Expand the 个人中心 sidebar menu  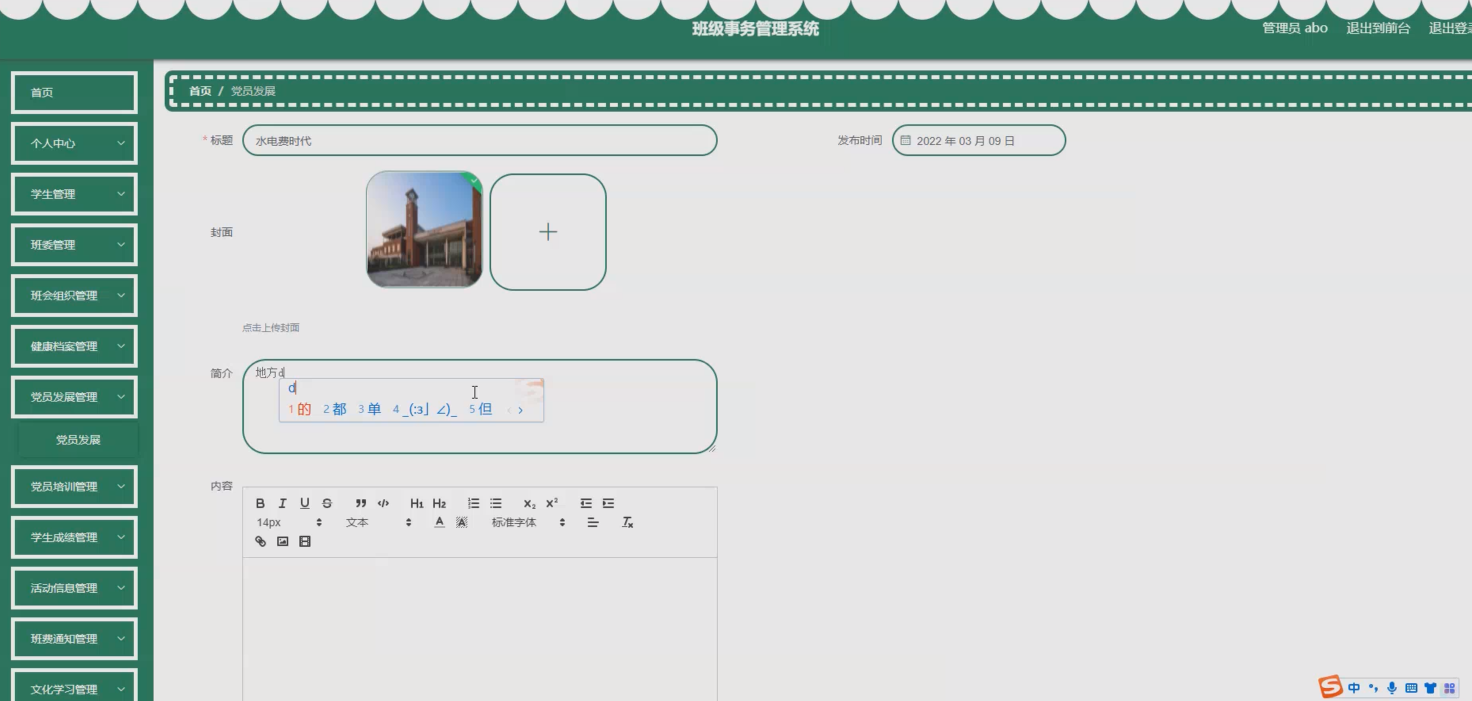[x=74, y=143]
